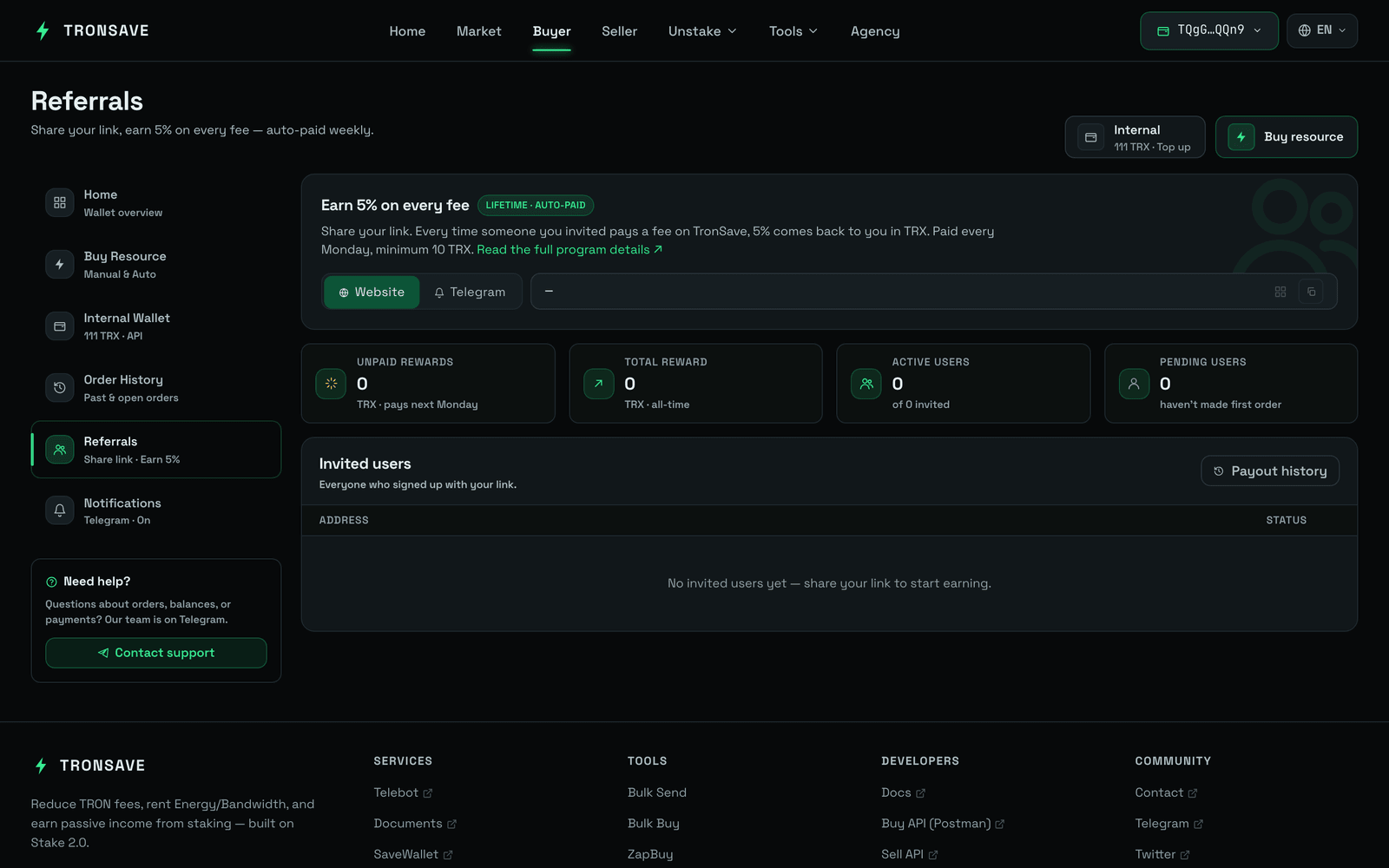Click the 'haven't made first order' text
This screenshot has width=1389, height=868.
click(x=1221, y=404)
